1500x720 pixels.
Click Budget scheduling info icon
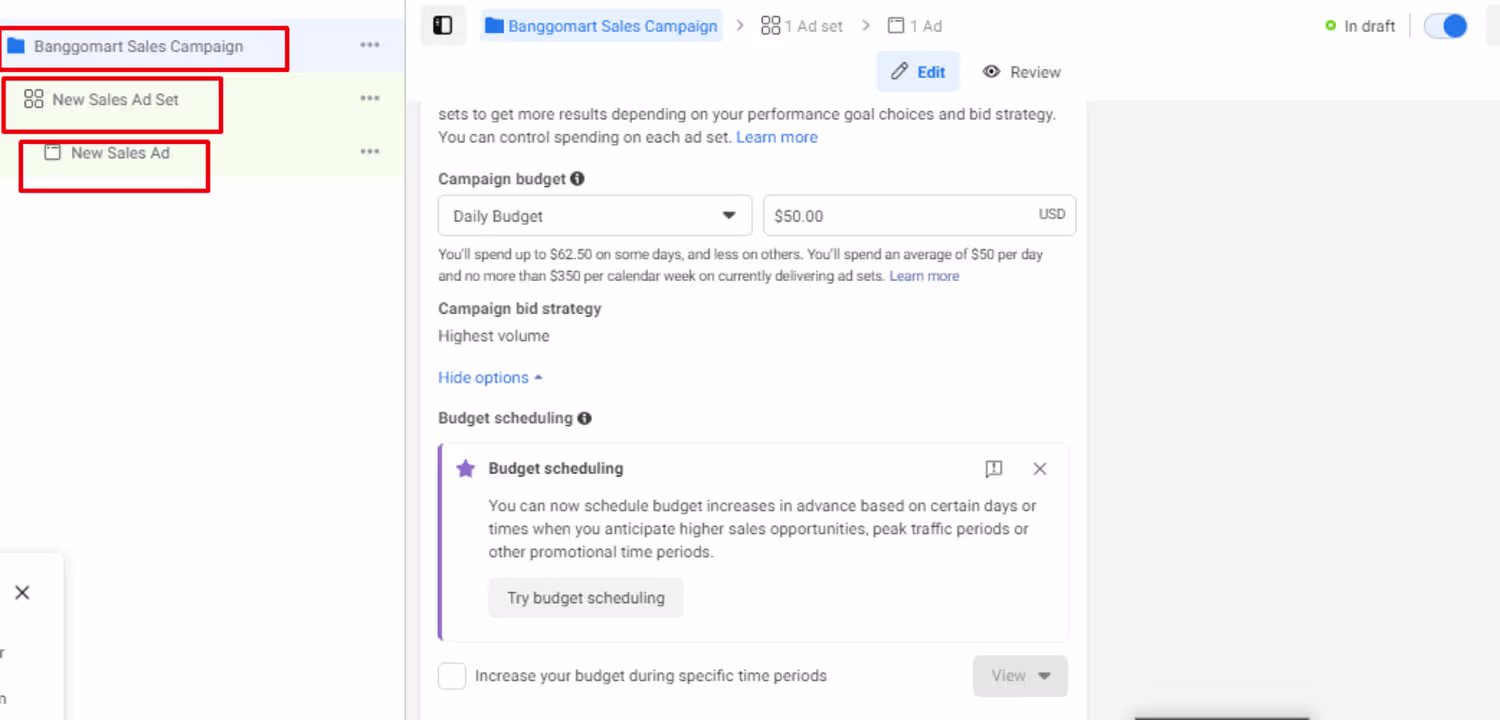coord(584,418)
